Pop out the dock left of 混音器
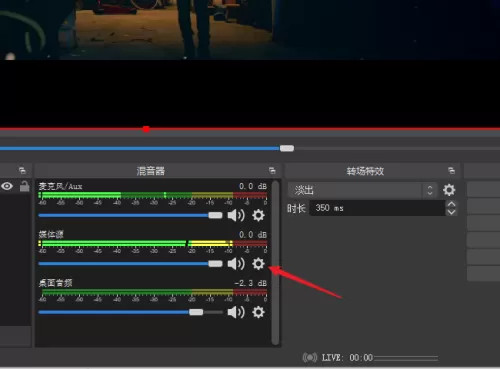This screenshot has height=369, width=500. (x=22, y=171)
